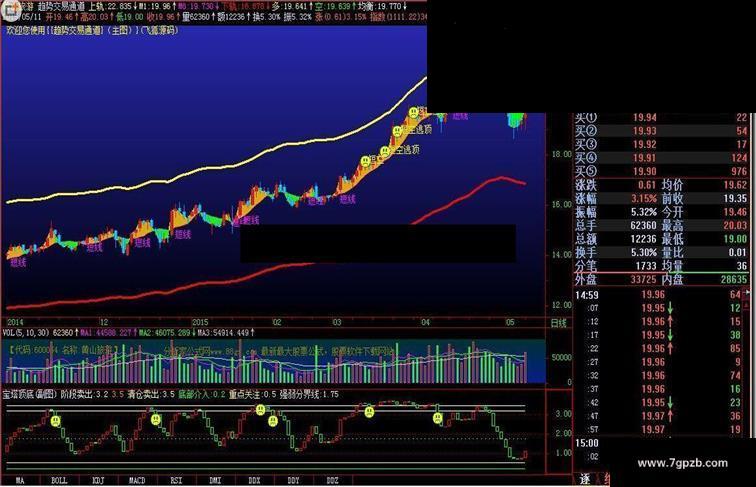756x487 pixels.
Task: Open the KDJ indicator tab
Action: tap(98, 480)
